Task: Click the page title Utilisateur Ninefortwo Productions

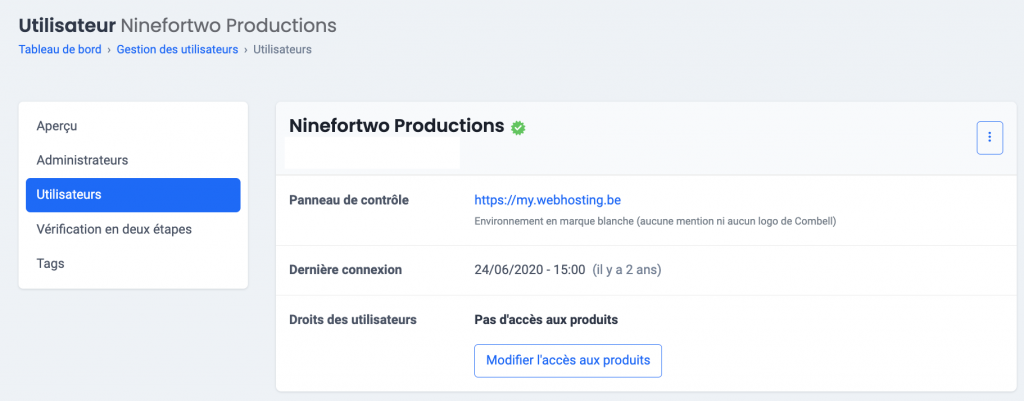Action: pyautogui.click(x=178, y=24)
